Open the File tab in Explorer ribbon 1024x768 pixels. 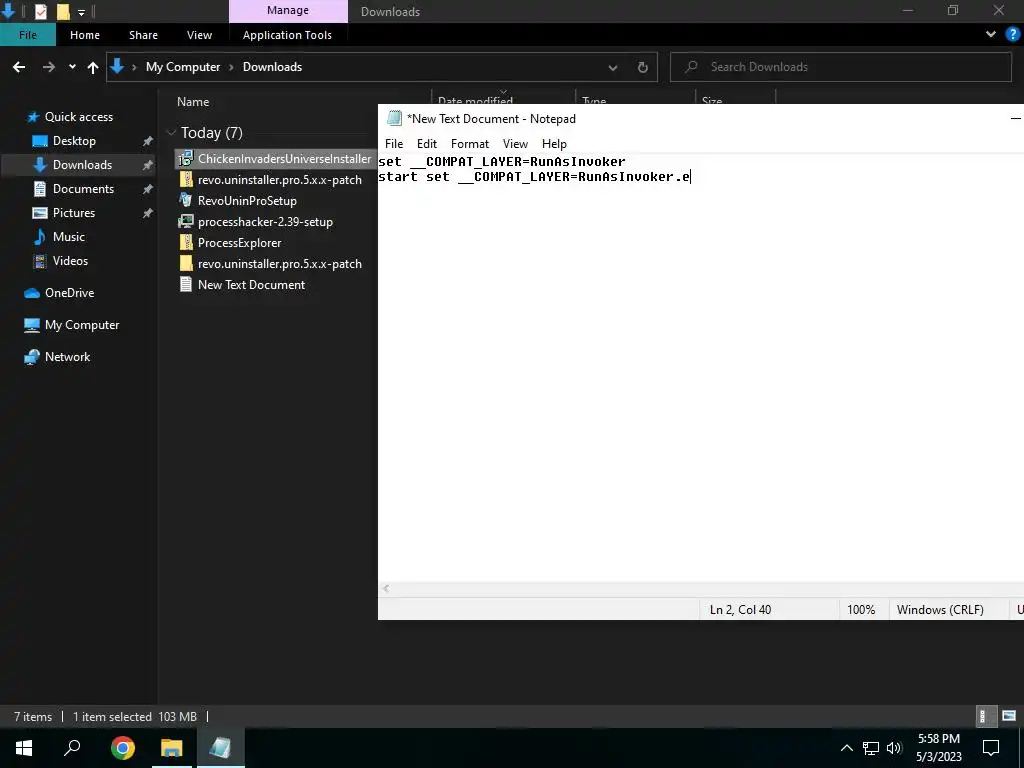[27, 35]
